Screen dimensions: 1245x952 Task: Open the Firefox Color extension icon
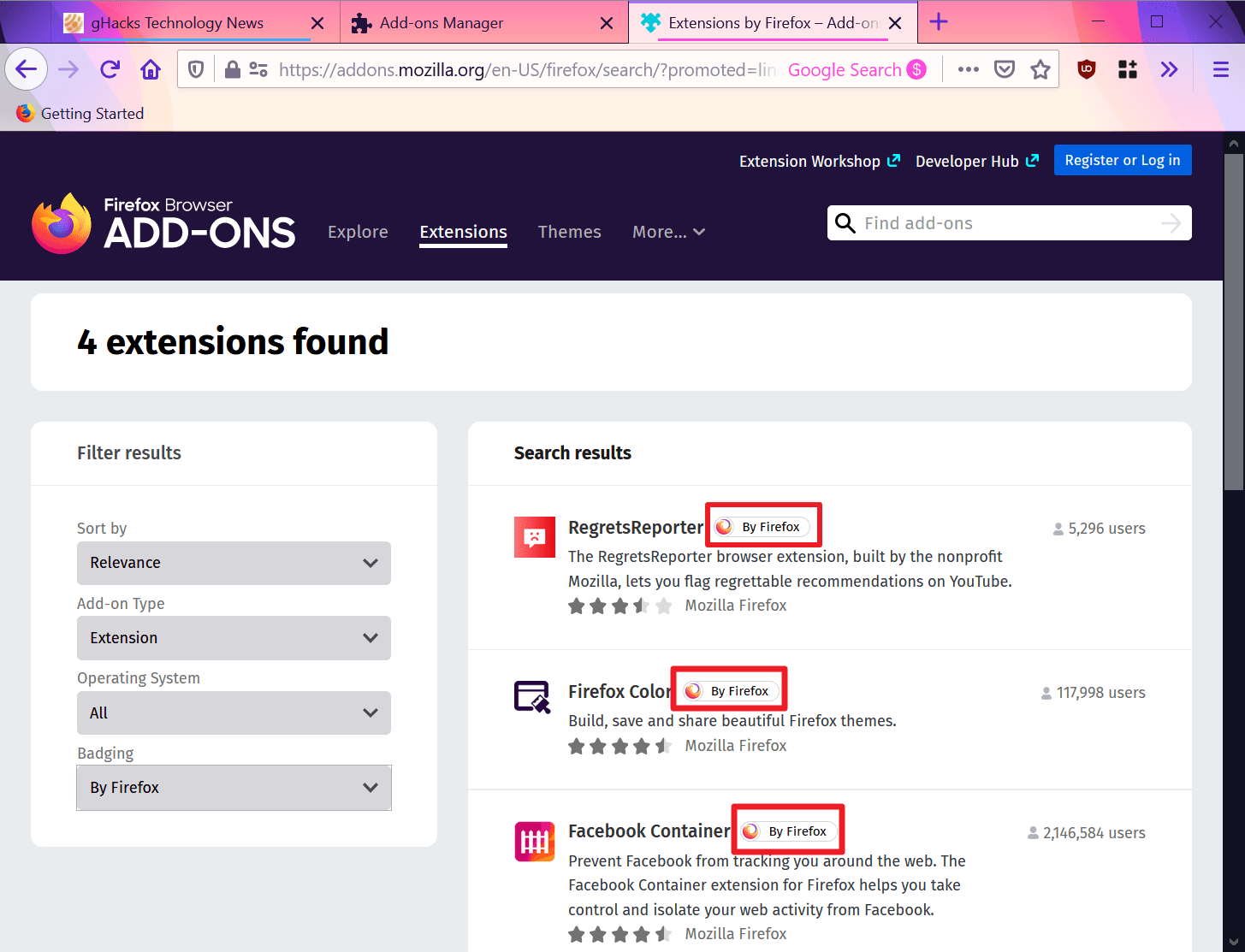[x=532, y=696]
